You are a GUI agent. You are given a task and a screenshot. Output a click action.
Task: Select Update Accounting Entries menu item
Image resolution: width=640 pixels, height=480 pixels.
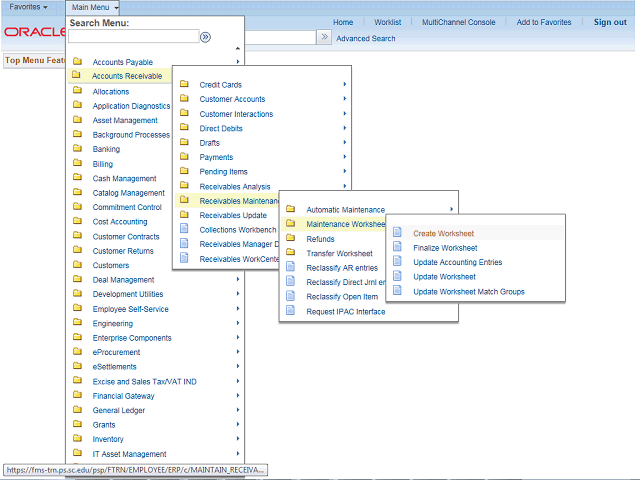(457, 262)
